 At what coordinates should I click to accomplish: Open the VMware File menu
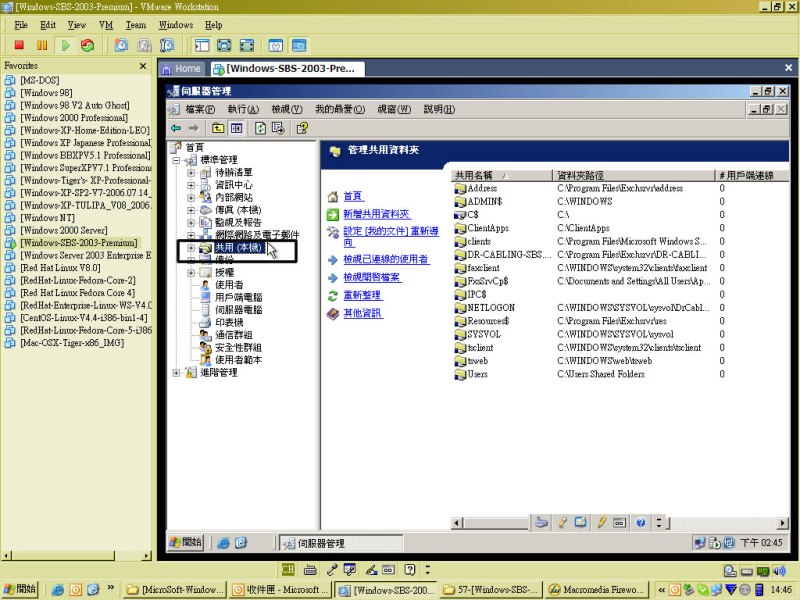[21, 25]
